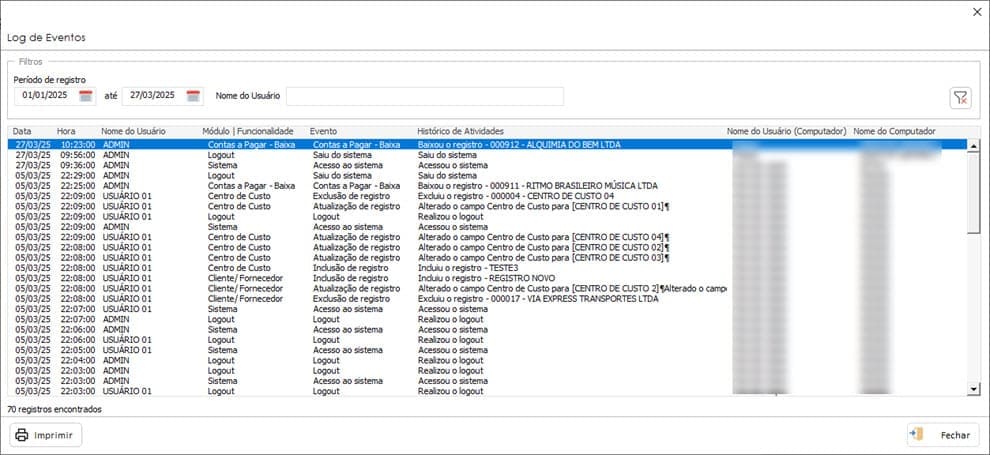Select the 22:05:00 USUÁRIO 01 Sistema row
The image size is (990, 455).
487,350
